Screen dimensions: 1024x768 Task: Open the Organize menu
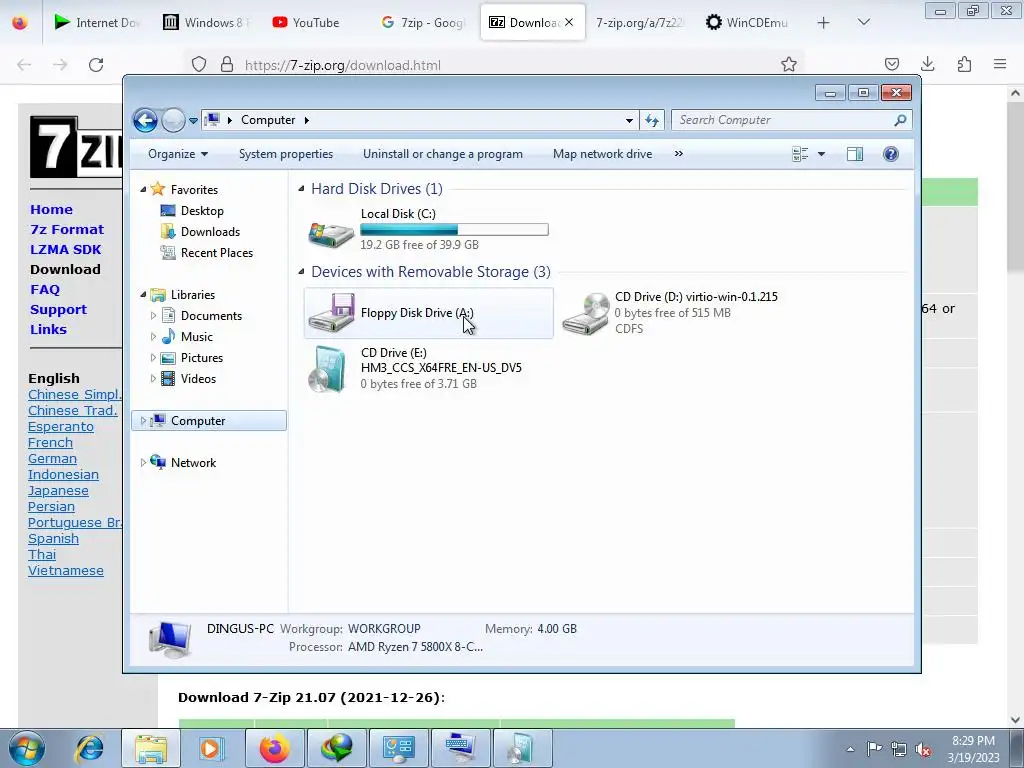pos(178,154)
